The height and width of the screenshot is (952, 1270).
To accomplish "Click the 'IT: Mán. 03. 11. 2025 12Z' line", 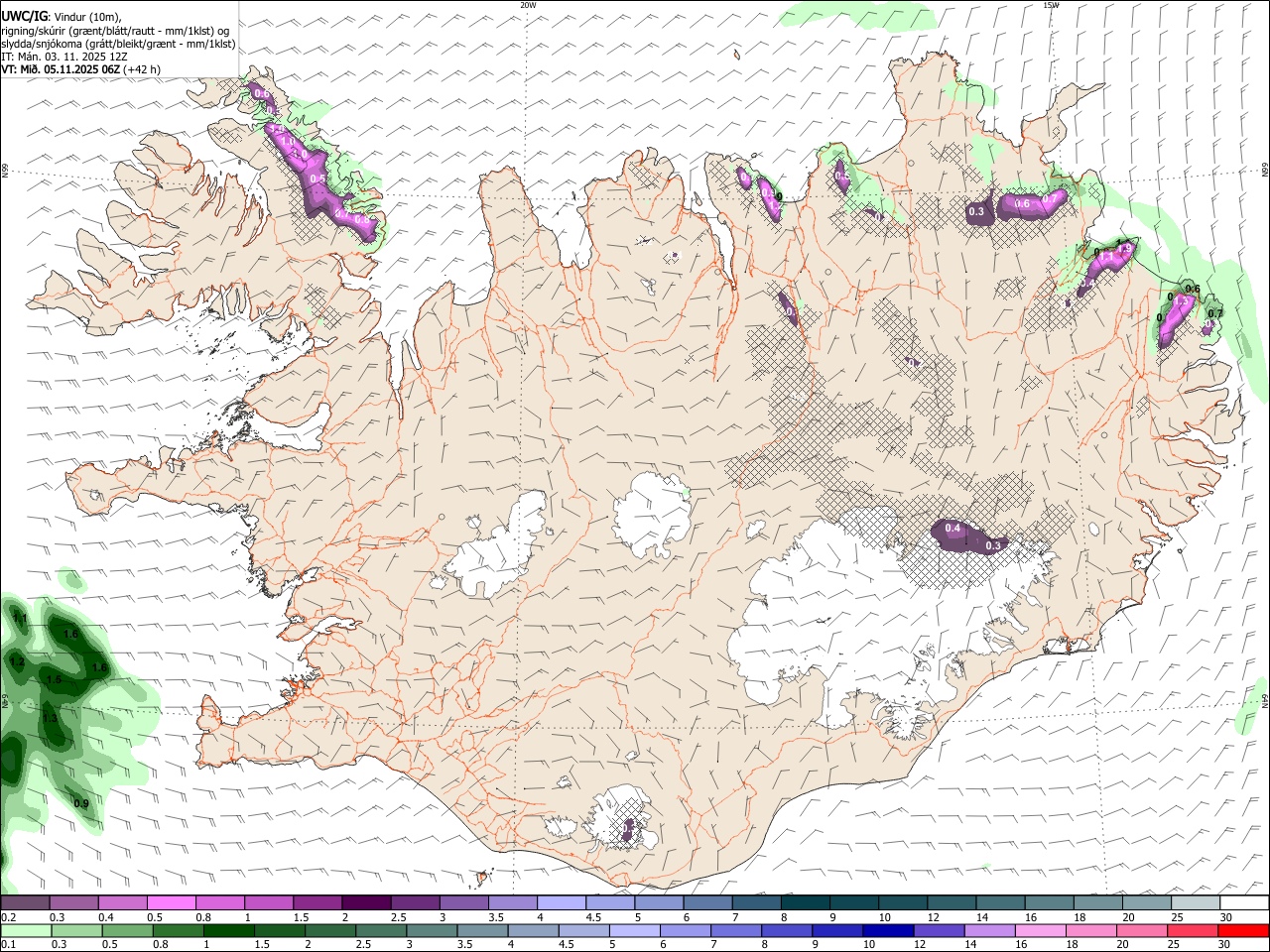I will tap(64, 57).
